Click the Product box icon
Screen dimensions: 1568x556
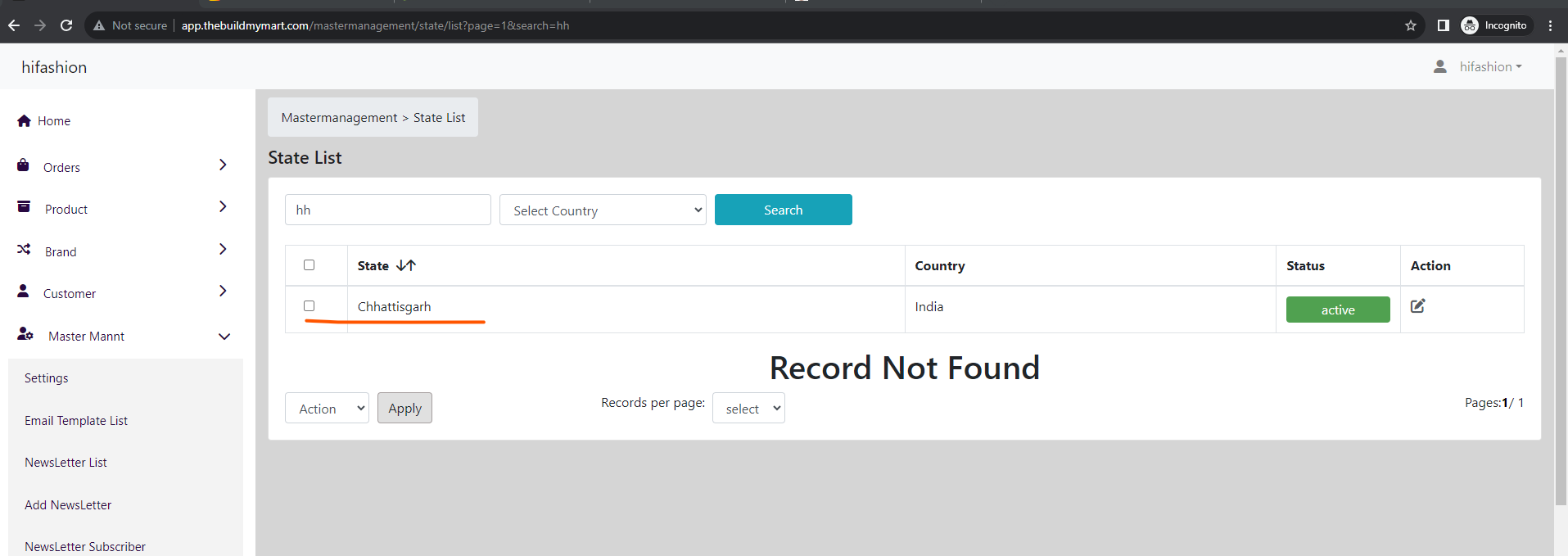coord(24,207)
